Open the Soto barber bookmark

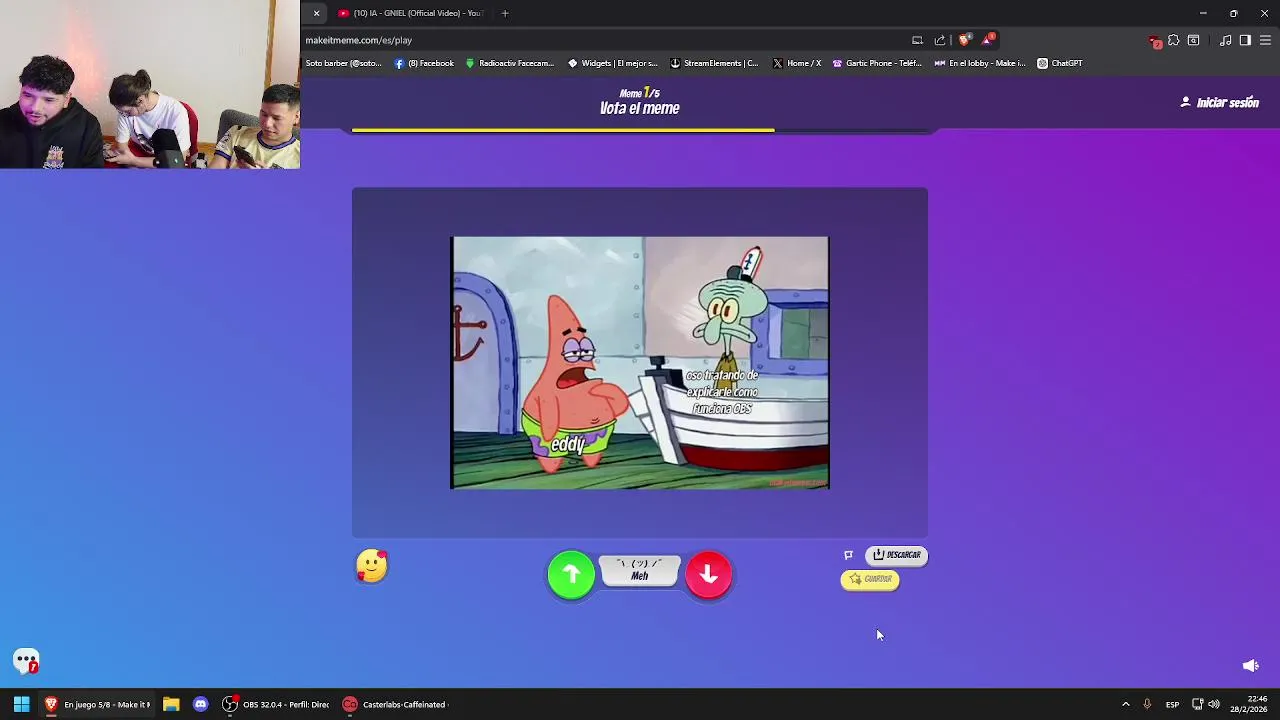point(343,63)
